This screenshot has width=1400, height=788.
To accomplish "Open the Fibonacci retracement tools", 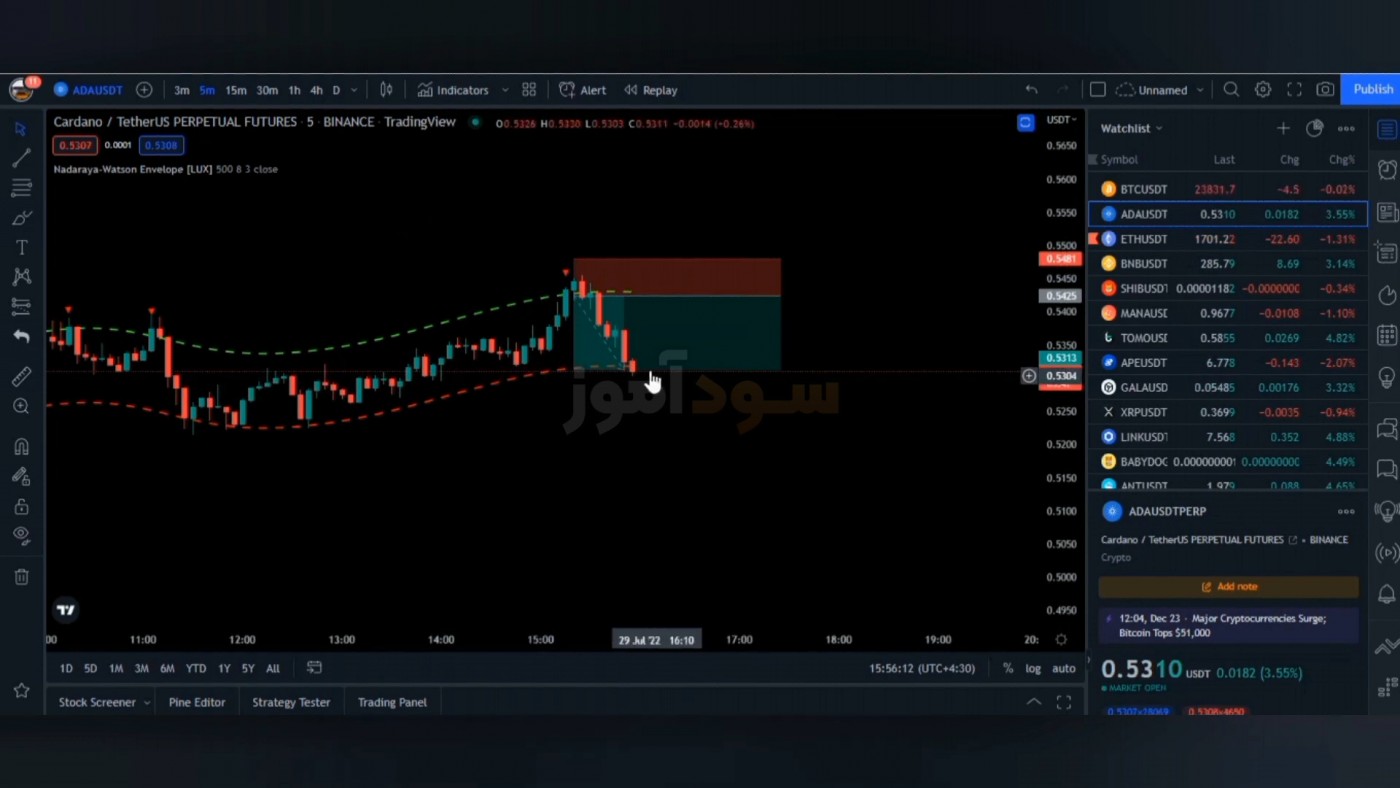I will (21, 188).
